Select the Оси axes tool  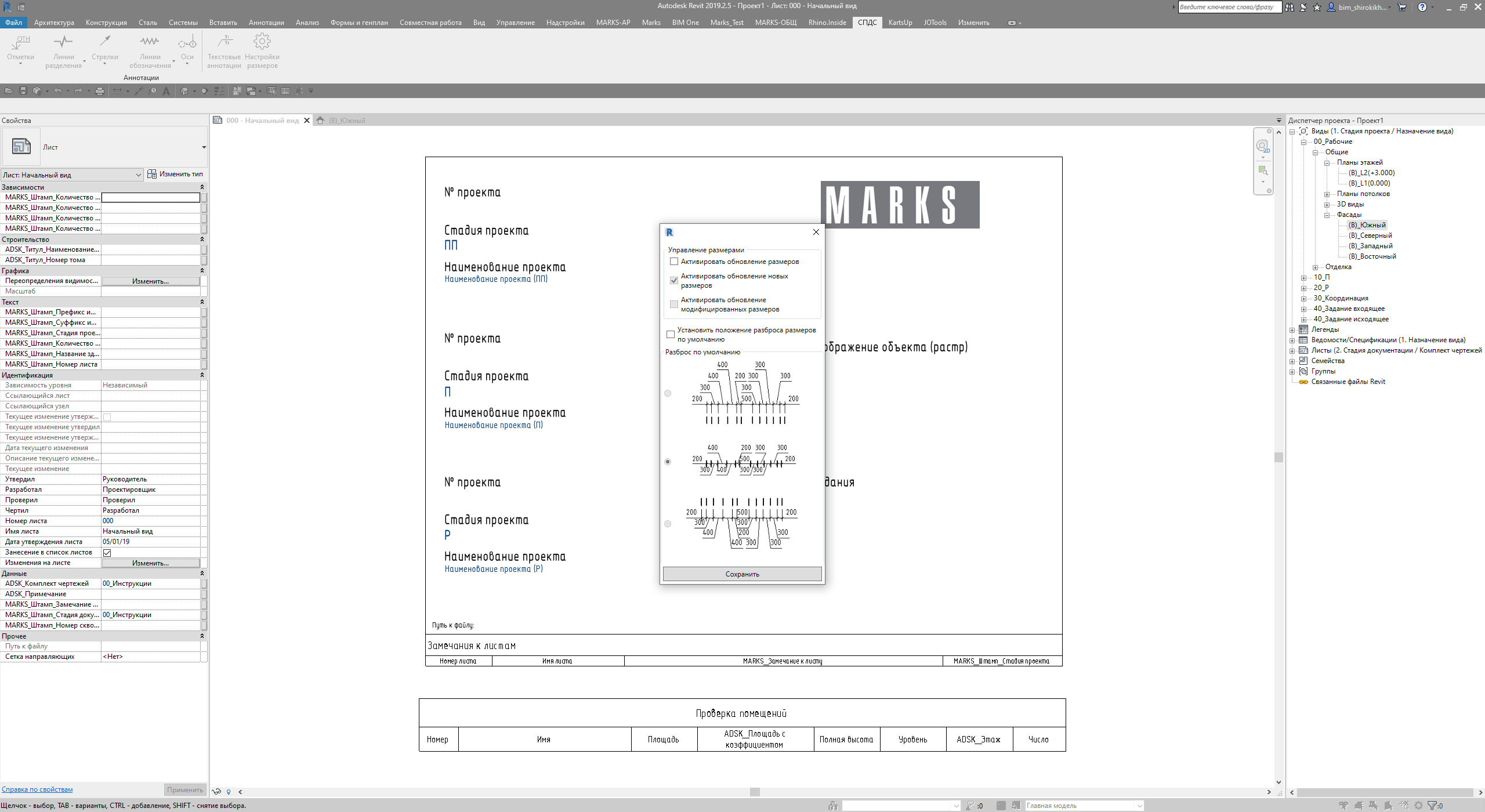(x=187, y=49)
